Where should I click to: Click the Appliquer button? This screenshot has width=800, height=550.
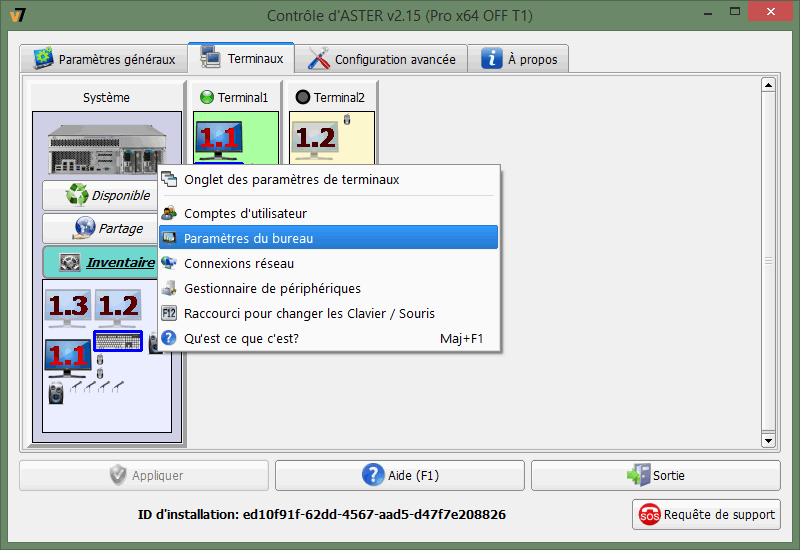(x=144, y=476)
